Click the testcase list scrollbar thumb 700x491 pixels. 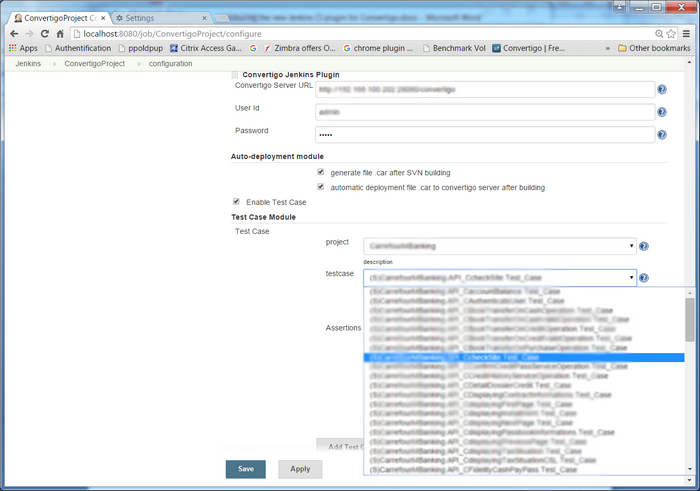(690, 320)
